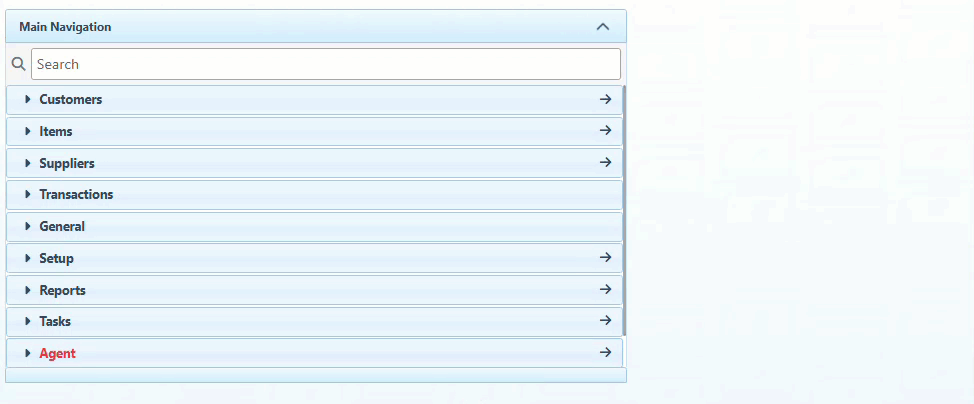Expand the Items disclosure triangle
The height and width of the screenshot is (404, 974).
tap(28, 131)
